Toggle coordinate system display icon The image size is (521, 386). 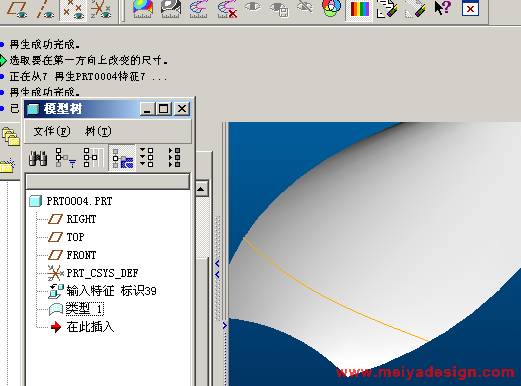(101, 9)
